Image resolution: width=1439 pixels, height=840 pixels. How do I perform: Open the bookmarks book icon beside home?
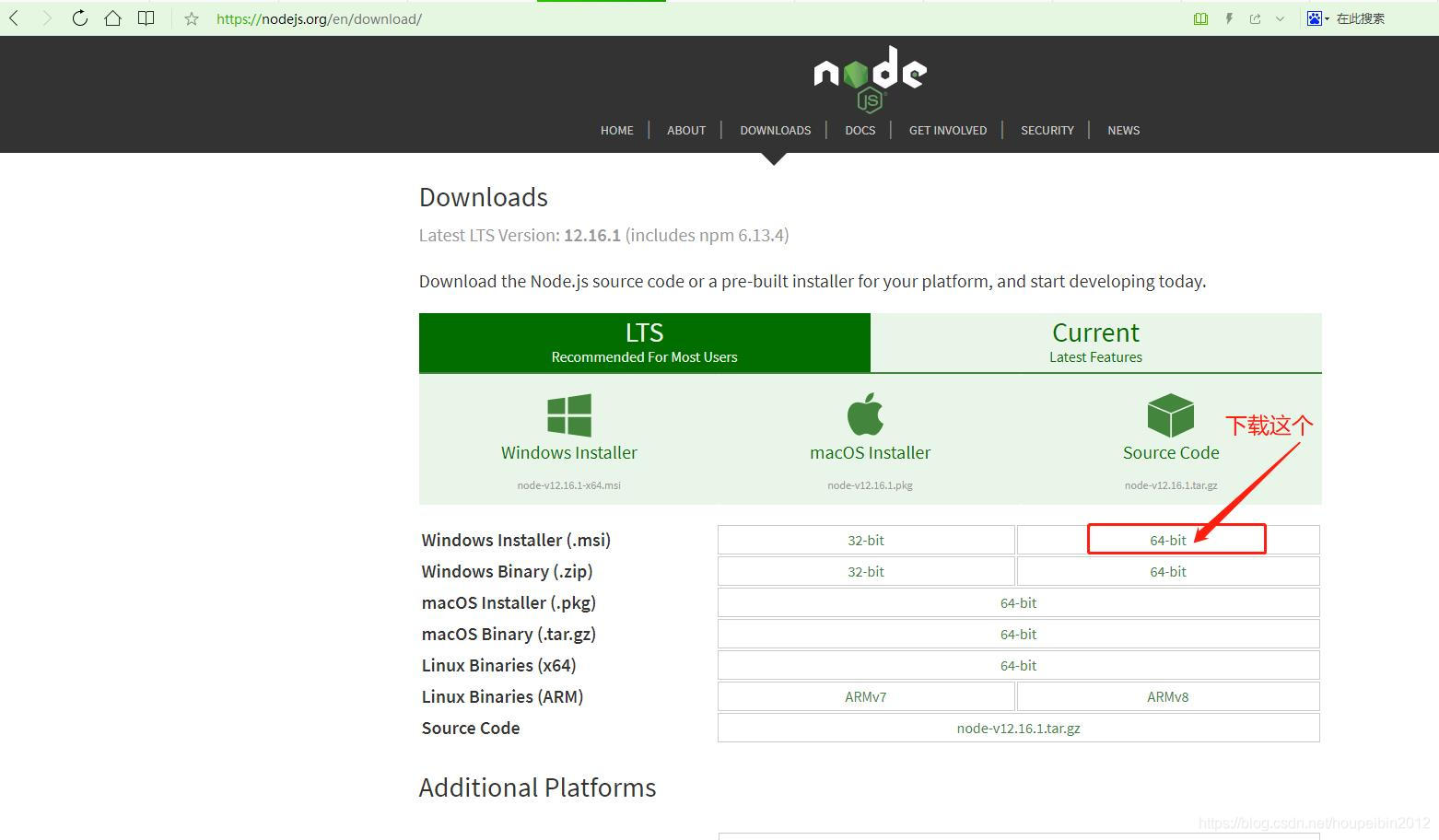pyautogui.click(x=146, y=18)
